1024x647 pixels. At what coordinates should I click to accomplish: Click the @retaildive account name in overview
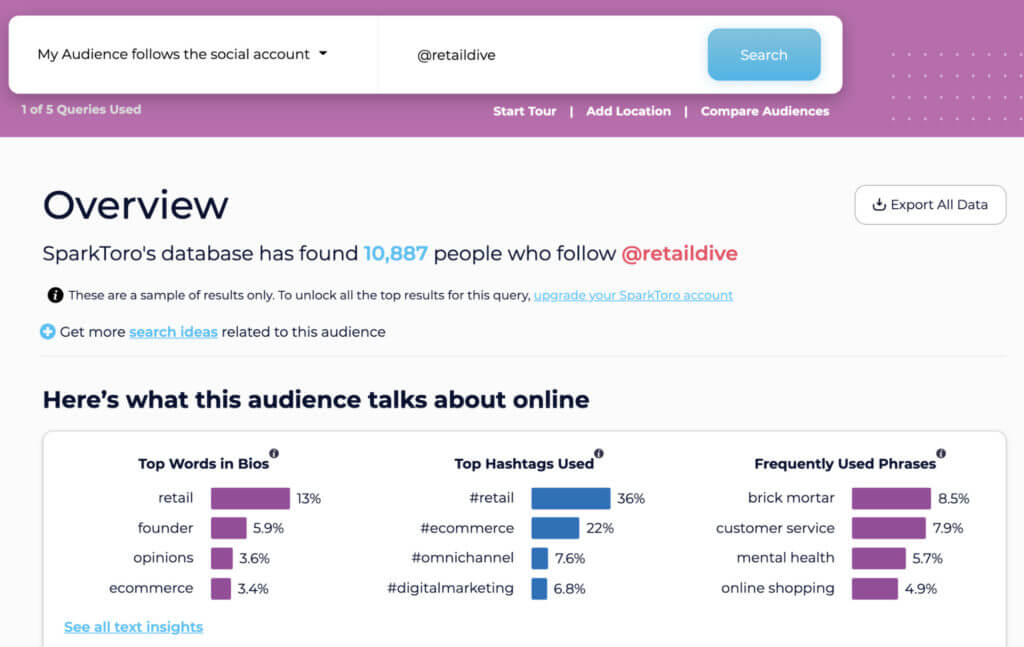pyautogui.click(x=679, y=254)
